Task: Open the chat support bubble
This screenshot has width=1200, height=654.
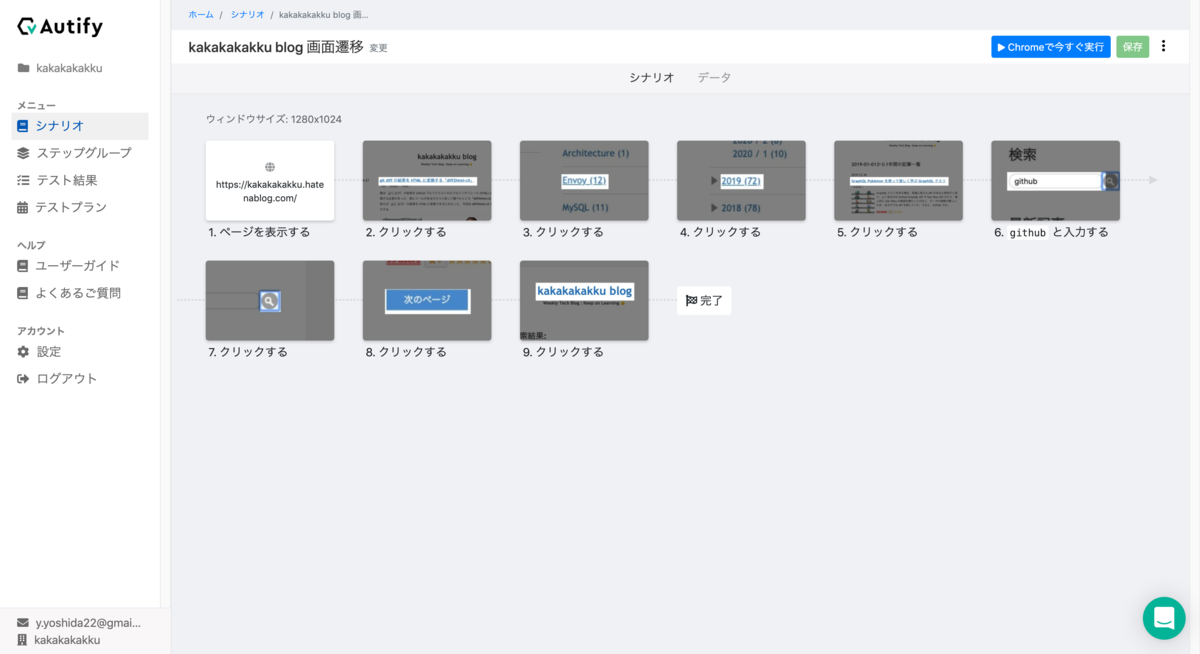Action: coord(1164,618)
